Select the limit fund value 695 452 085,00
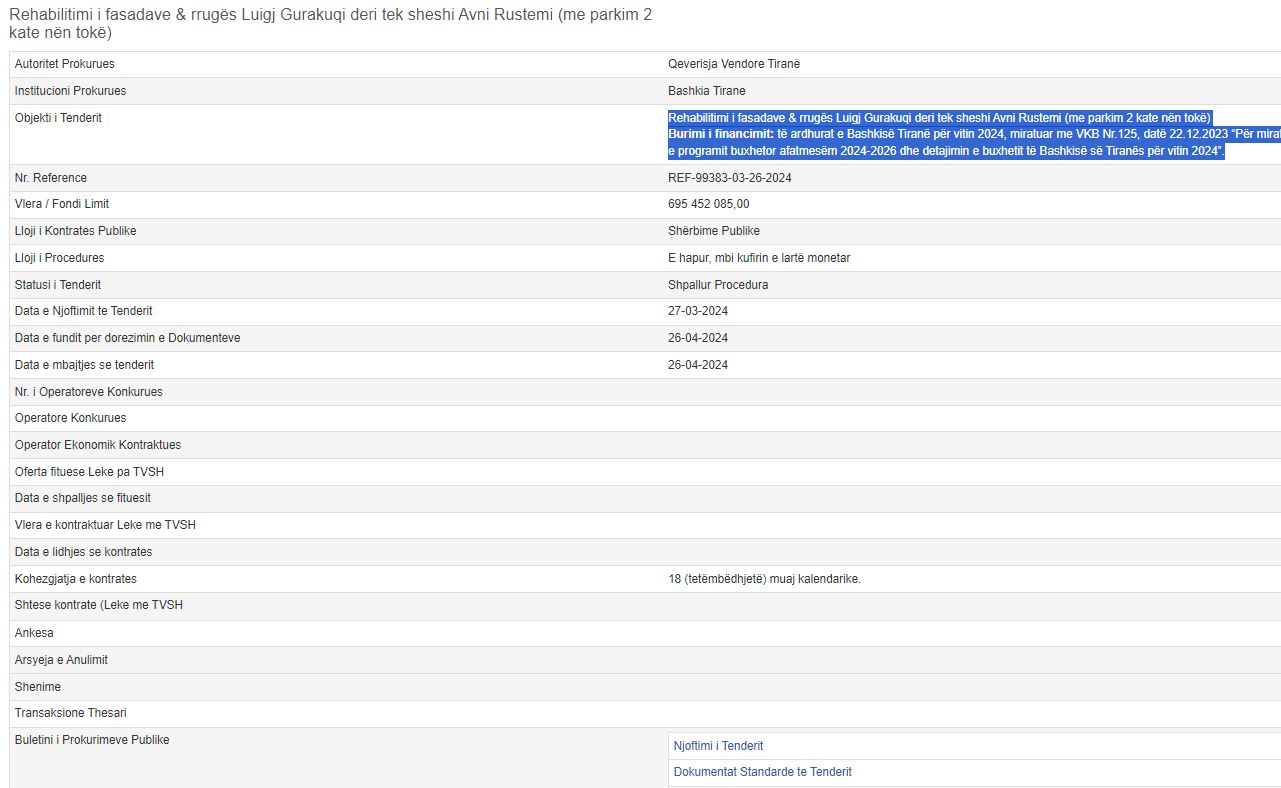This screenshot has width=1281, height=788. (x=708, y=204)
